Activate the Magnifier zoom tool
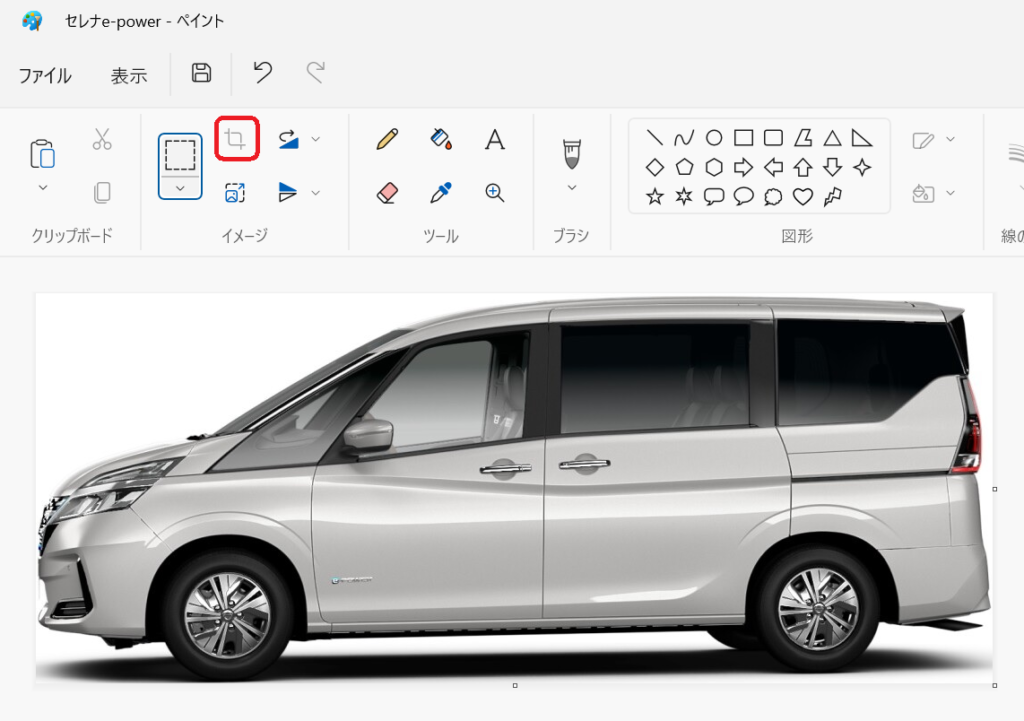 494,193
